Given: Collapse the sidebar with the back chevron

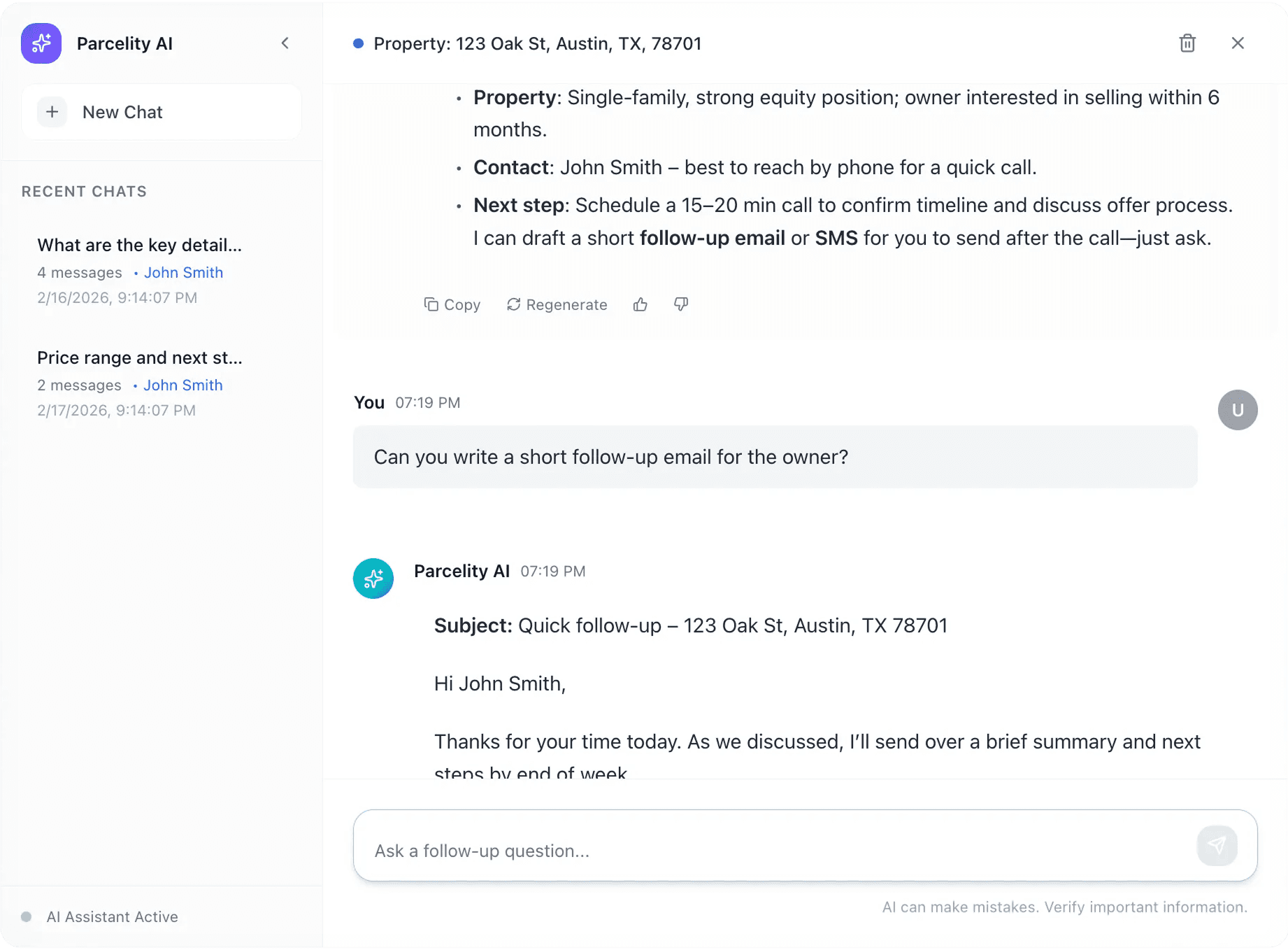Looking at the screenshot, I should (285, 43).
